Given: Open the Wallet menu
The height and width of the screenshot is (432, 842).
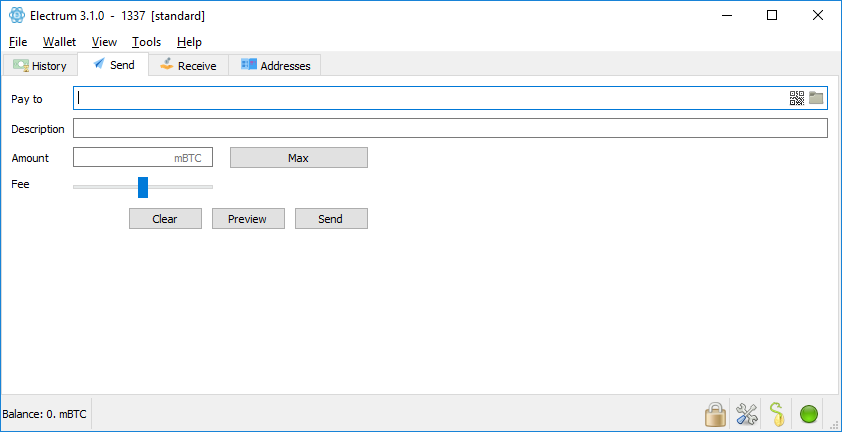Looking at the screenshot, I should (x=60, y=42).
